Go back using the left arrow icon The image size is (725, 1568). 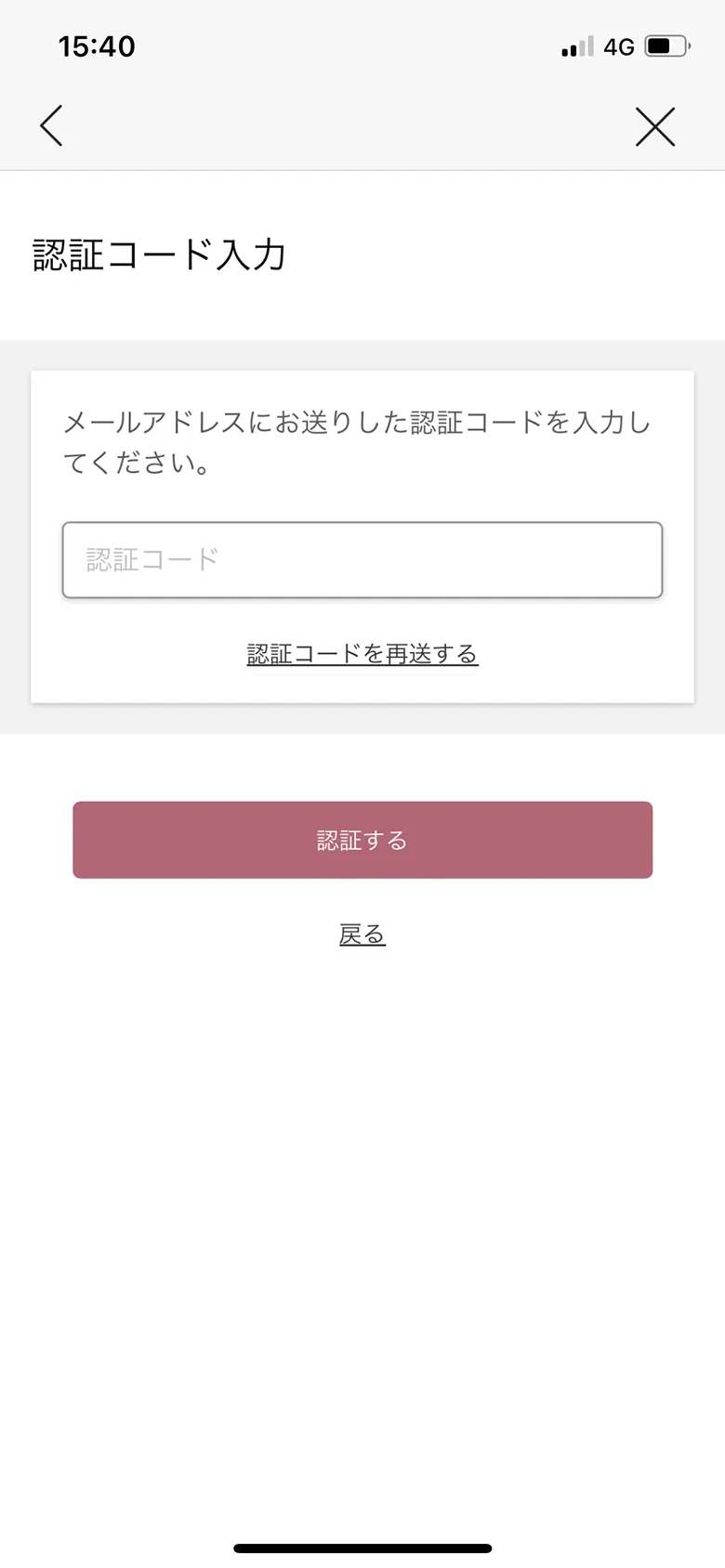click(52, 125)
